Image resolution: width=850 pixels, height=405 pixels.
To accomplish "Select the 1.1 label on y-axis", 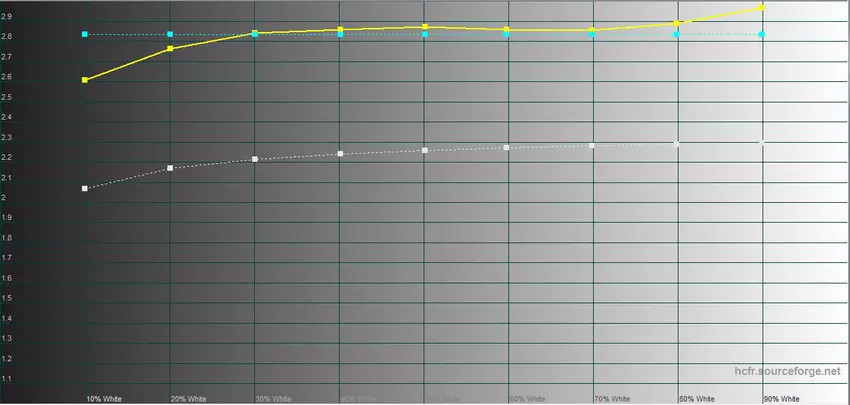I will 8,378.
